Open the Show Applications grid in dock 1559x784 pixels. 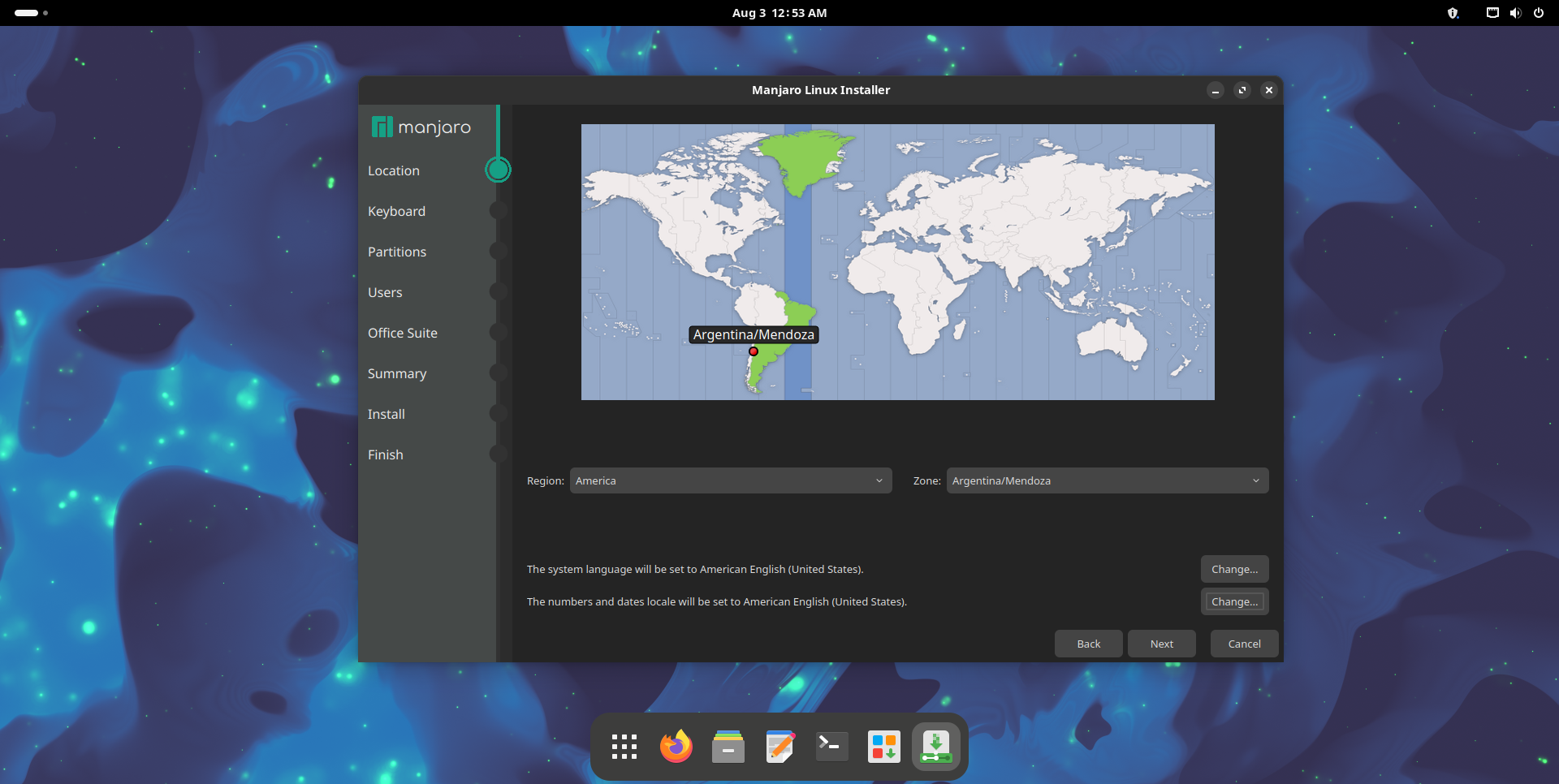tap(624, 747)
